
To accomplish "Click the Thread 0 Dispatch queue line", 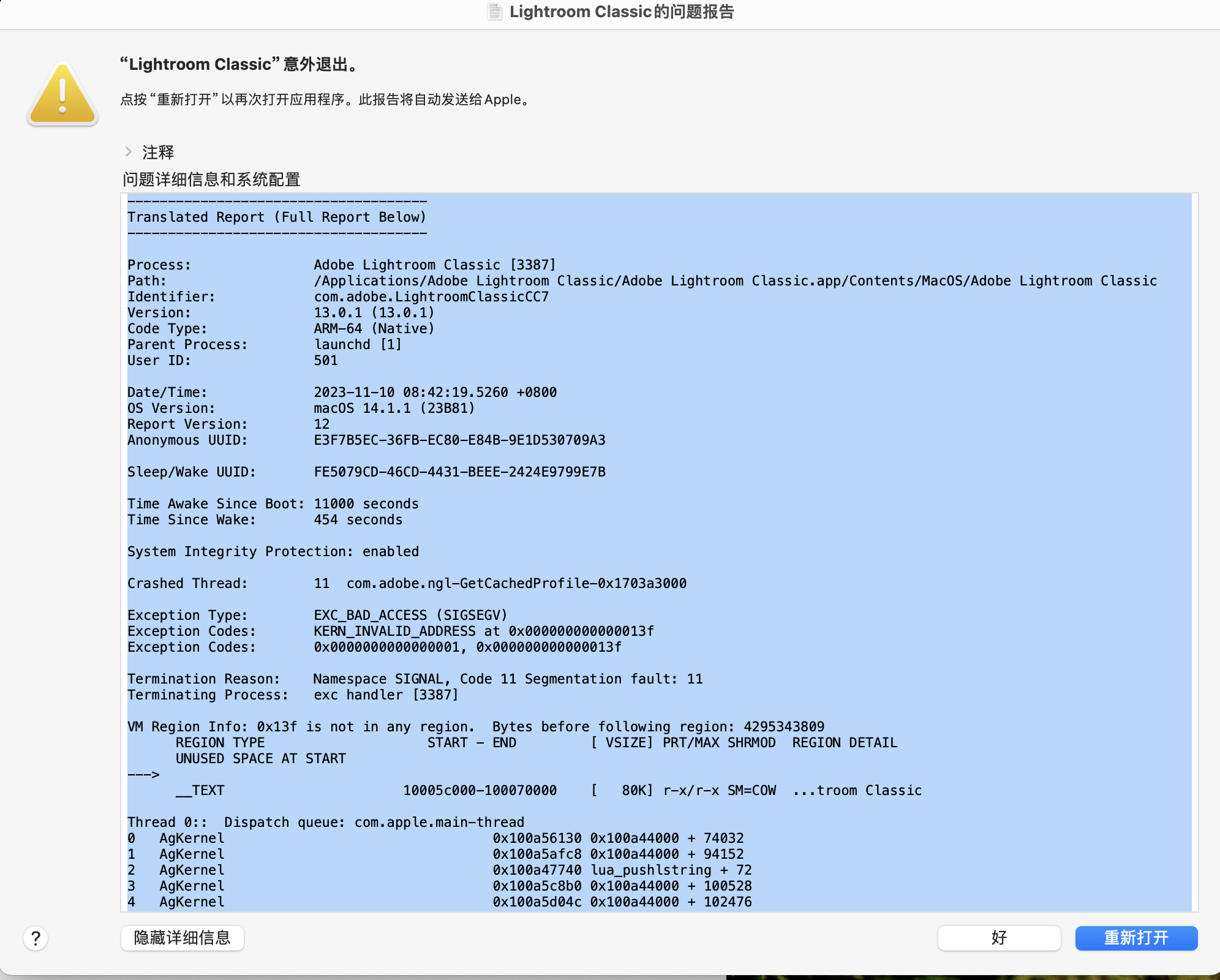I will [325, 822].
